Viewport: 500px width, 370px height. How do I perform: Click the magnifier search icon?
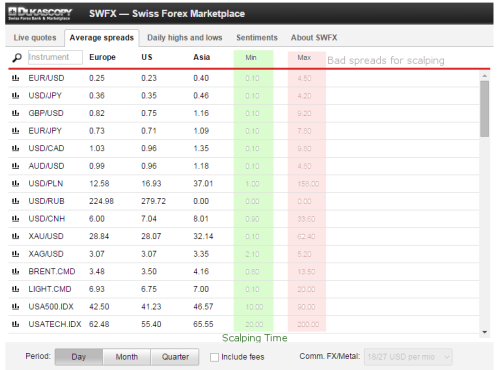17,58
